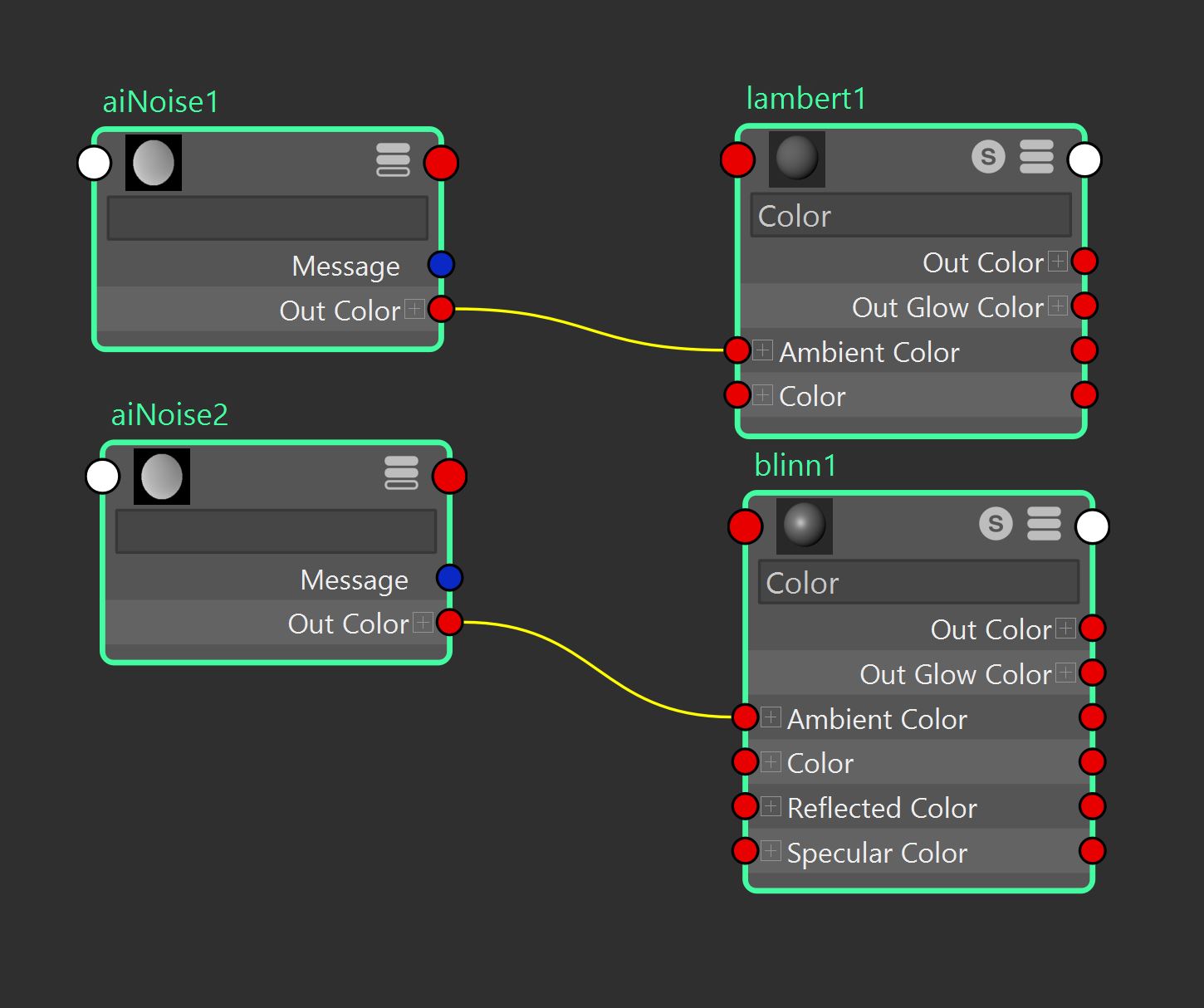Click aiNoise2 white input port
The image size is (1204, 1008).
click(x=102, y=477)
